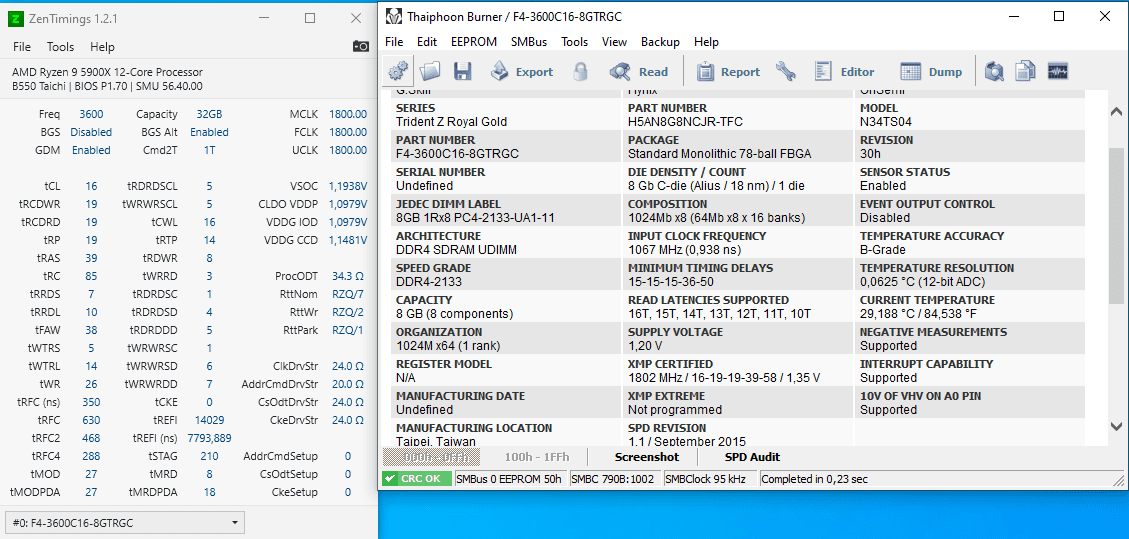
Task: Open the File menu in ZenTimings
Action: coord(22,47)
